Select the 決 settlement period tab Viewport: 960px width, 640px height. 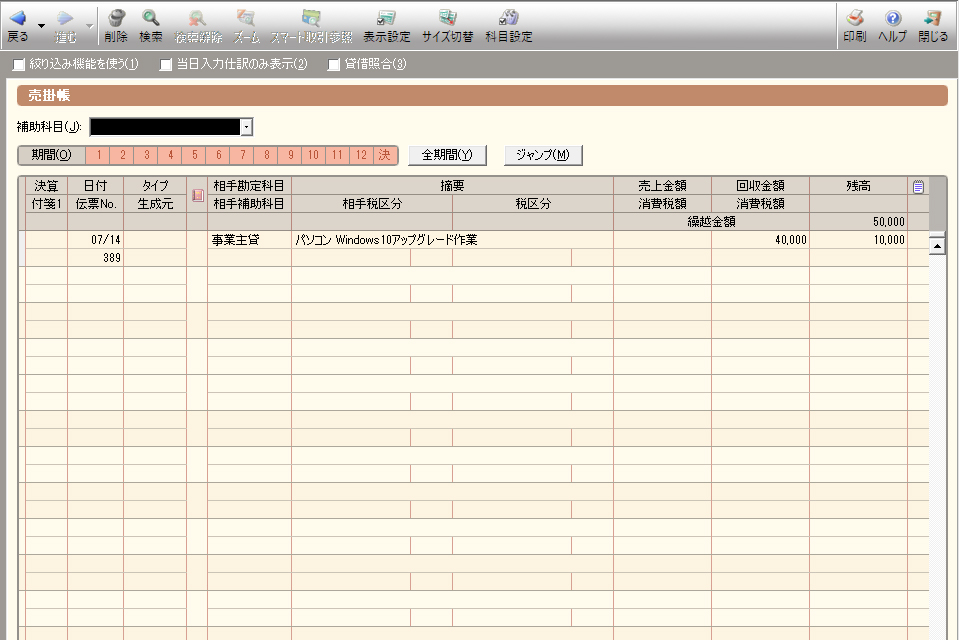pyautogui.click(x=384, y=155)
